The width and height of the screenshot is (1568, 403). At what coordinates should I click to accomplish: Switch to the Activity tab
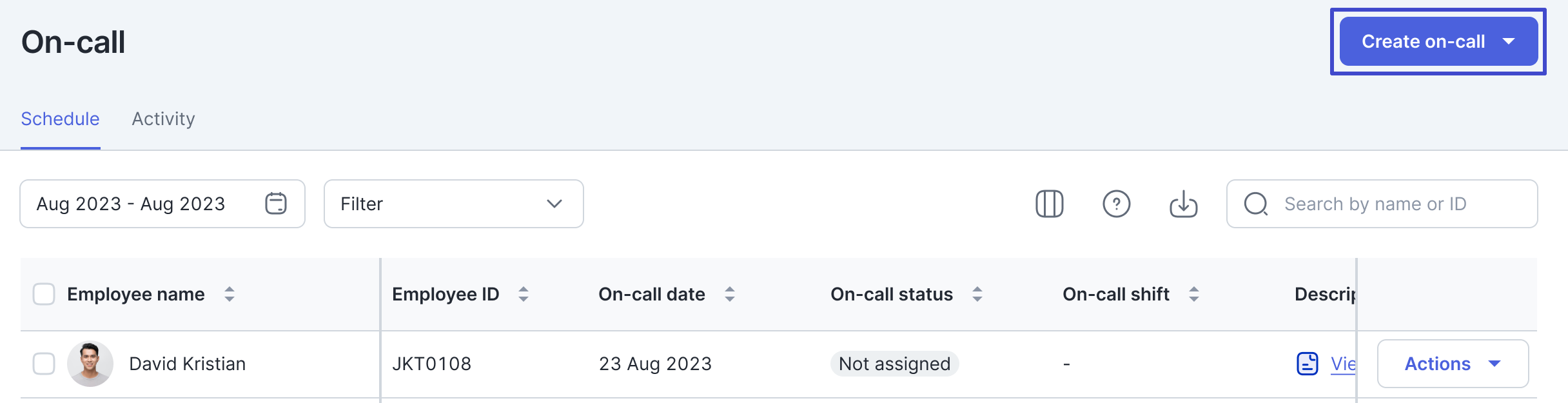tap(163, 119)
